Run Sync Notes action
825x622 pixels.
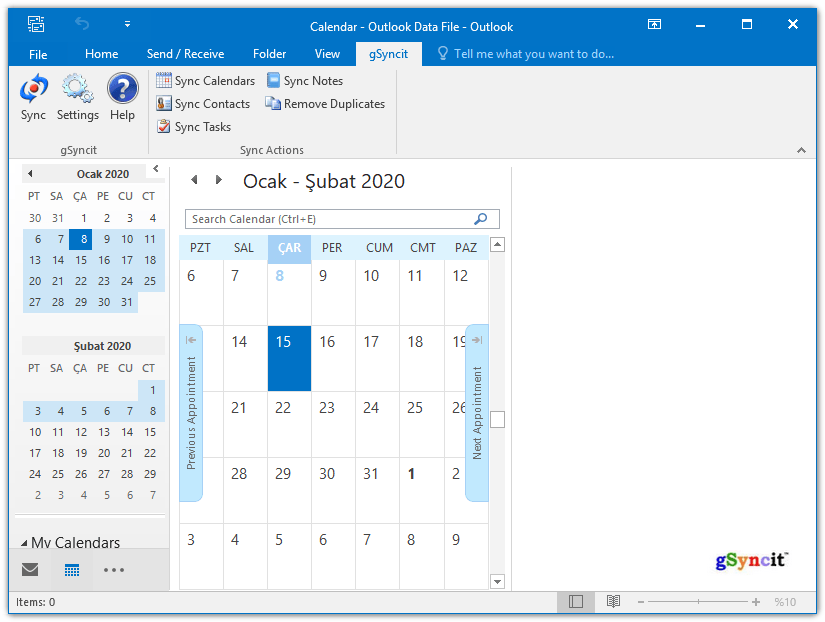point(305,81)
